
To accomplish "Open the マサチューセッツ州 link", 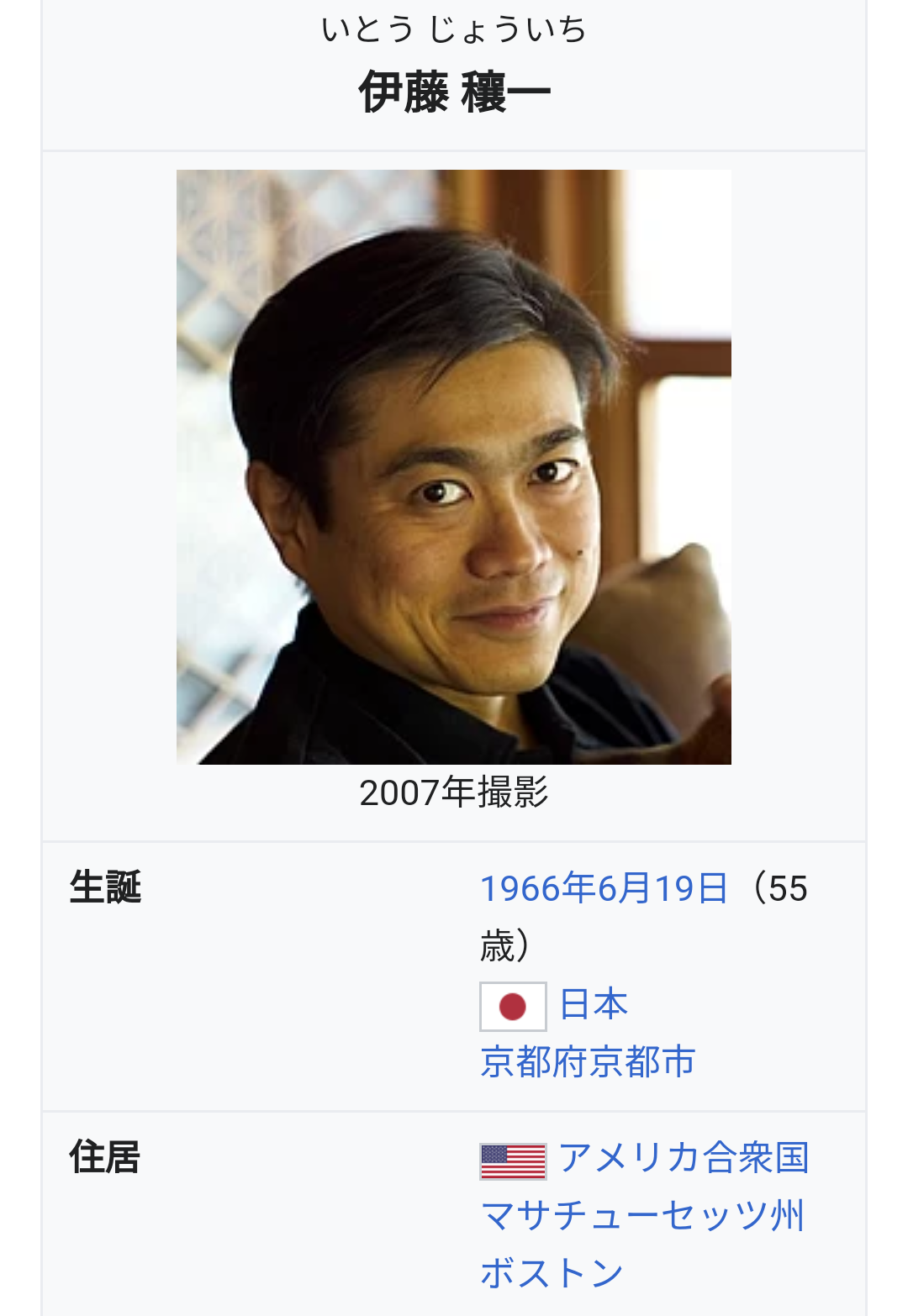I will 642,1215.
